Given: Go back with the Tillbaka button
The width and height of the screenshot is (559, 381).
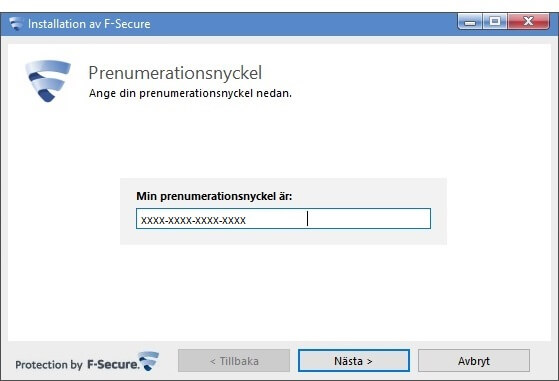Looking at the screenshot, I should (x=234, y=361).
